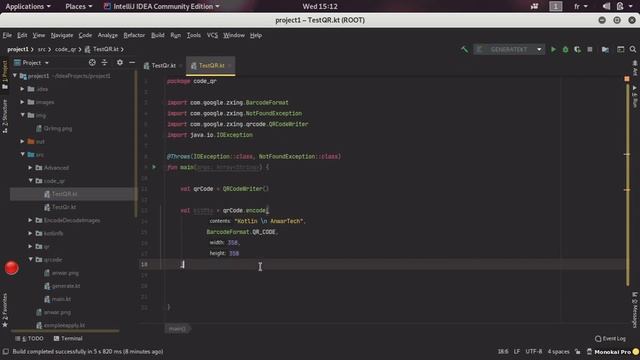The height and width of the screenshot is (360, 640).
Task: Click the tool windows quick-access icon in status bar corner
Action: coord(5,351)
